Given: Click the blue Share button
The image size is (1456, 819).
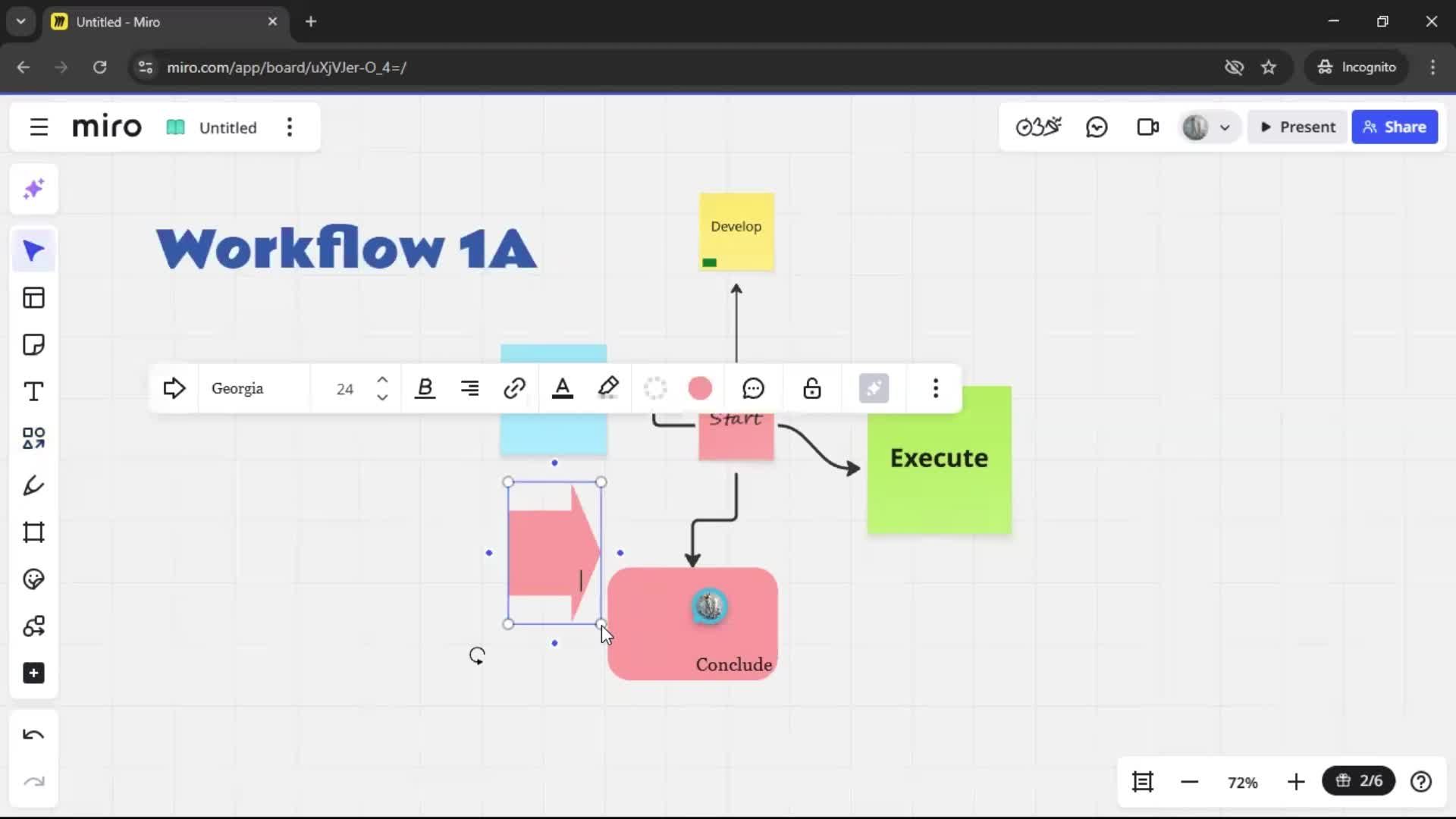Looking at the screenshot, I should click(x=1395, y=127).
